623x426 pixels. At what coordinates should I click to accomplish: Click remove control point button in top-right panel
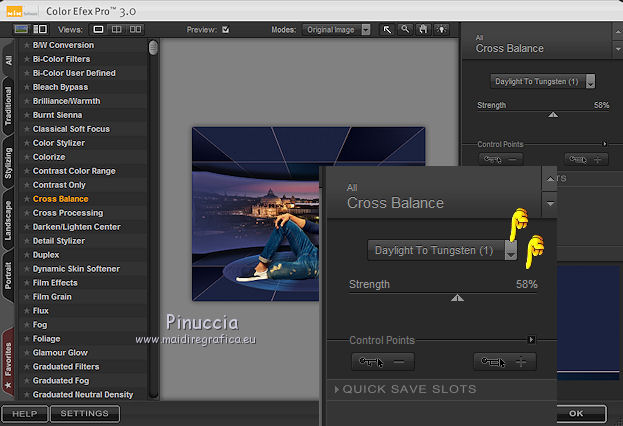pos(500,160)
